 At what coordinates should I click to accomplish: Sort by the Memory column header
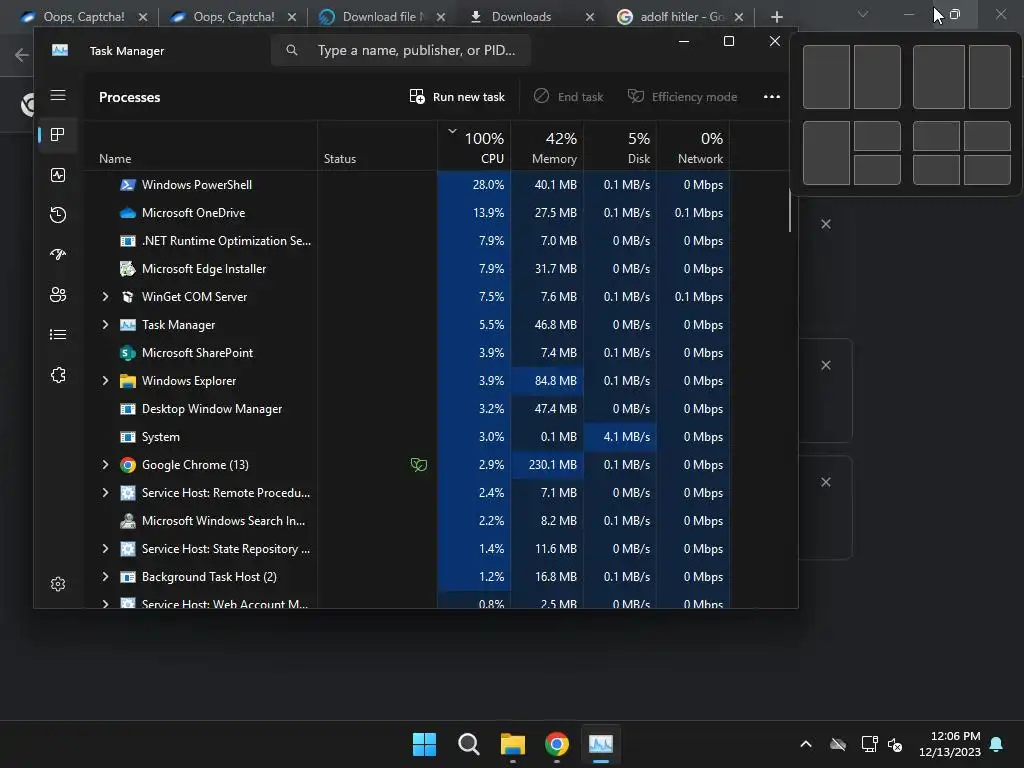click(547, 147)
